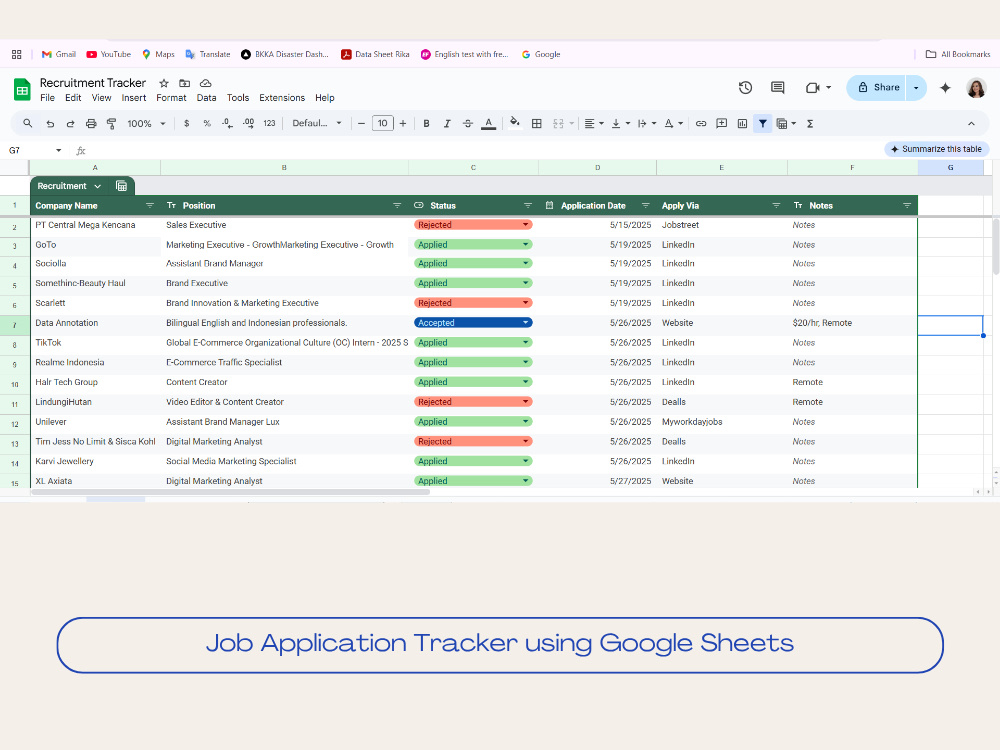Click the functions sigma icon
The height and width of the screenshot is (750, 1000).
(x=810, y=124)
